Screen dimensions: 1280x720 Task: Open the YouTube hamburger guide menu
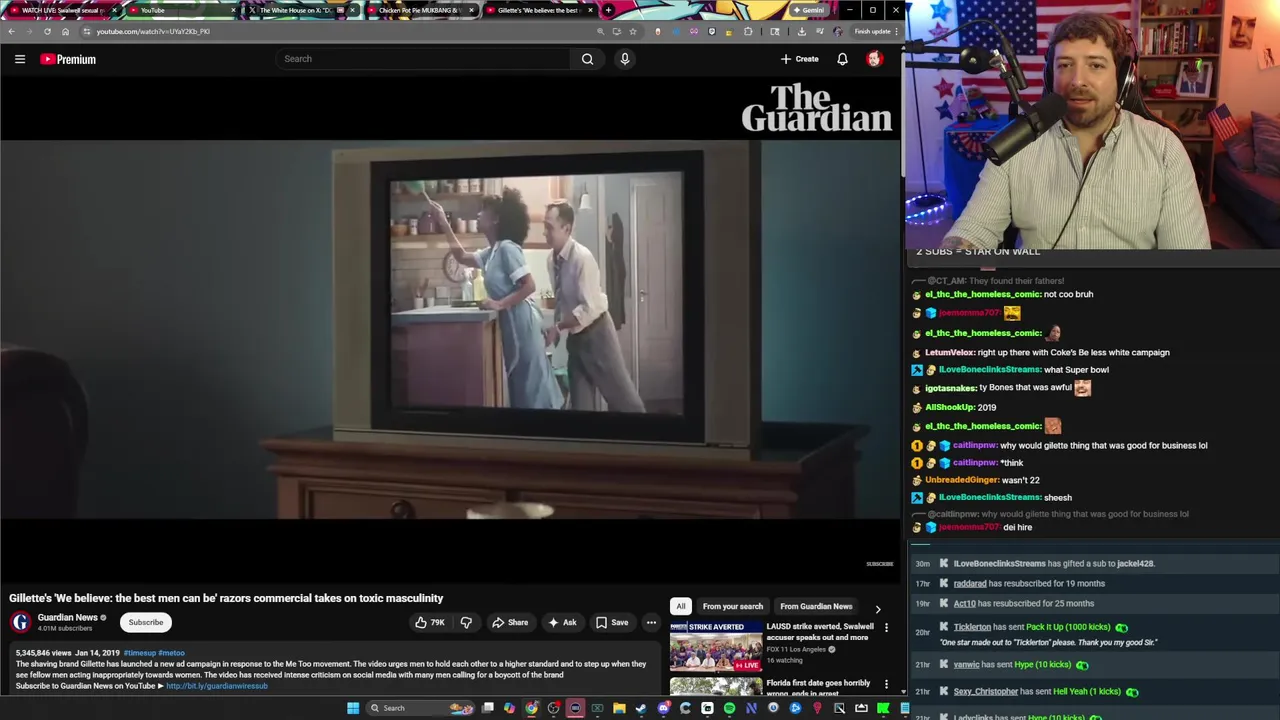click(20, 59)
